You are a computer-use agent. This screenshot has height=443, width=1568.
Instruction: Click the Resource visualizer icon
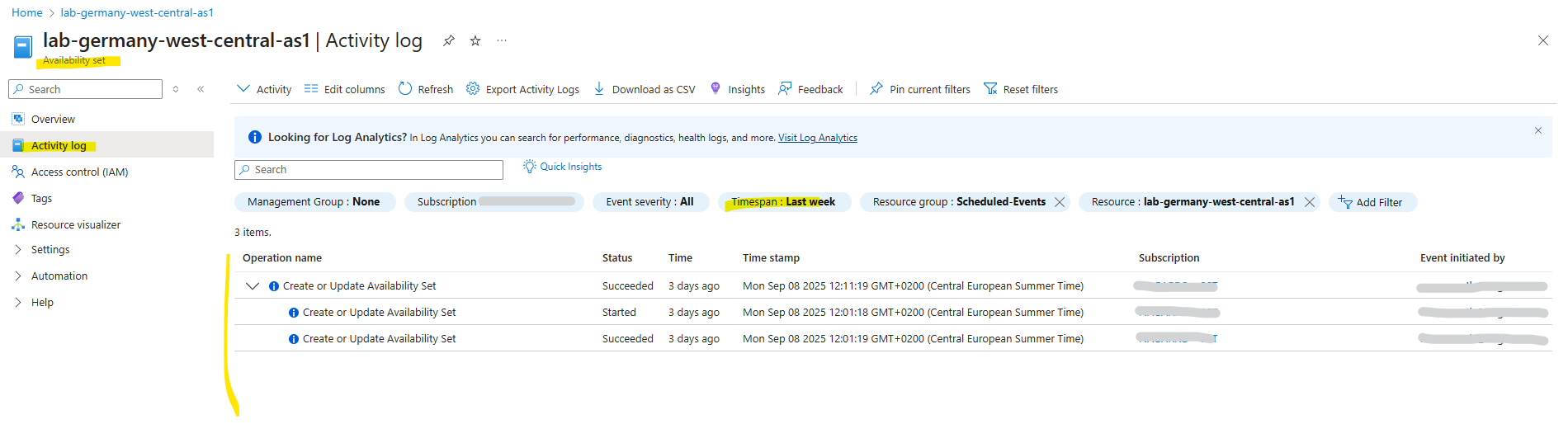pos(18,224)
